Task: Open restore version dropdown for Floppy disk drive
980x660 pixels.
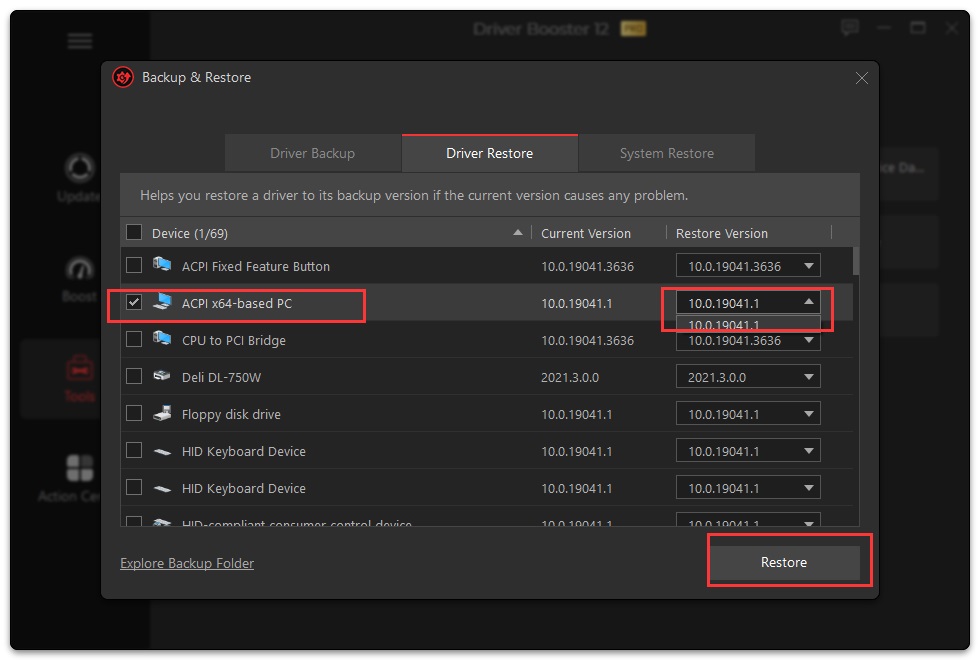Action: click(x=748, y=414)
